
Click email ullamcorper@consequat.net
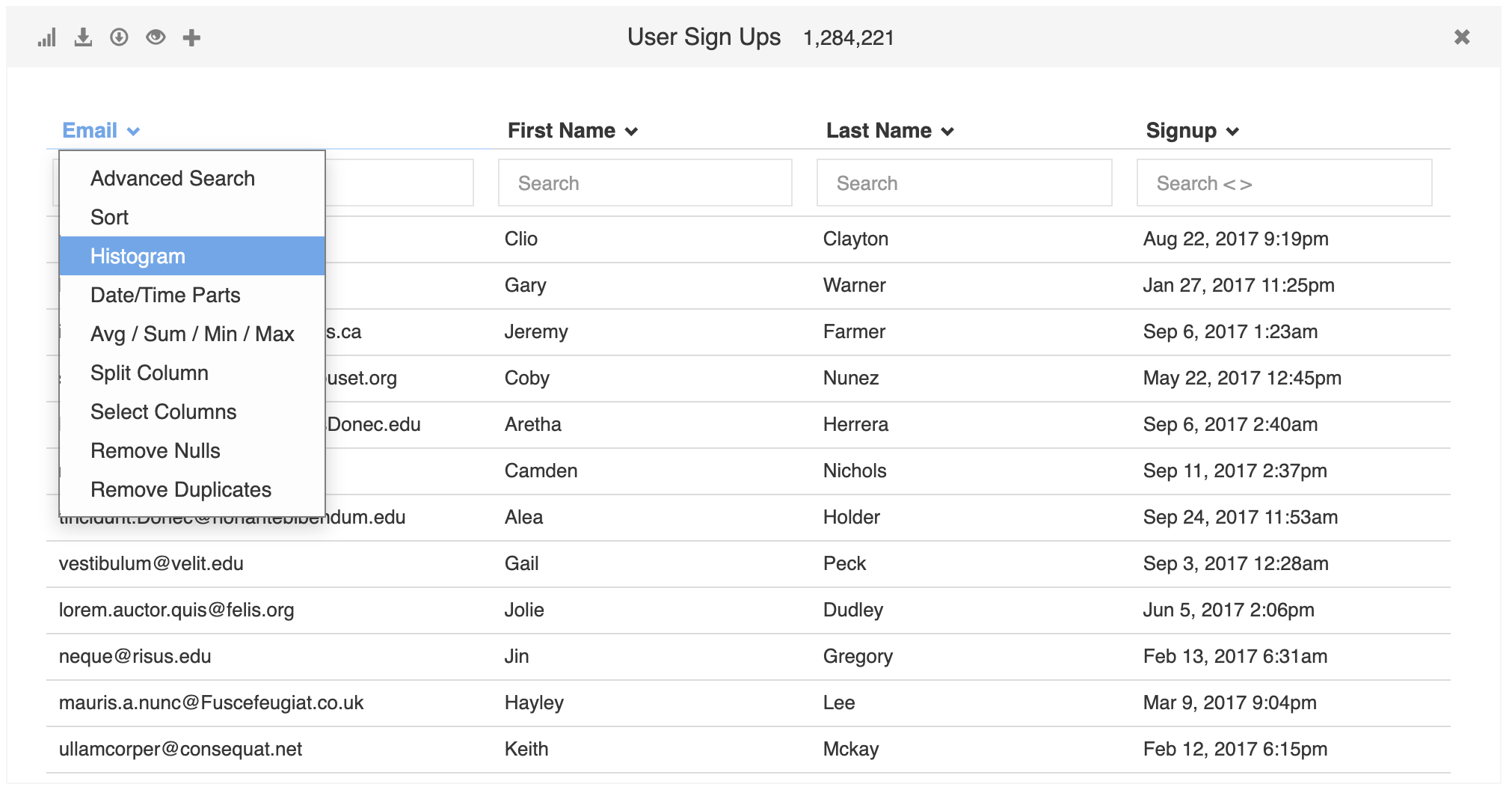tap(180, 749)
